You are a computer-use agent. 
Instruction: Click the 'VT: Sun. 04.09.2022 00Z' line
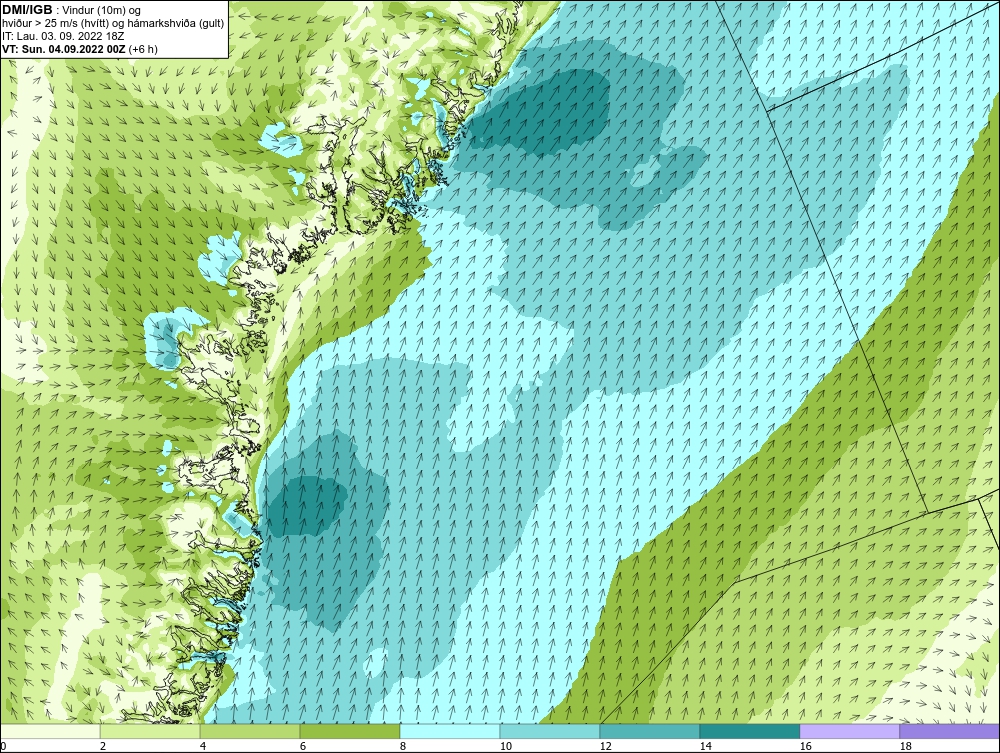click(x=64, y=49)
